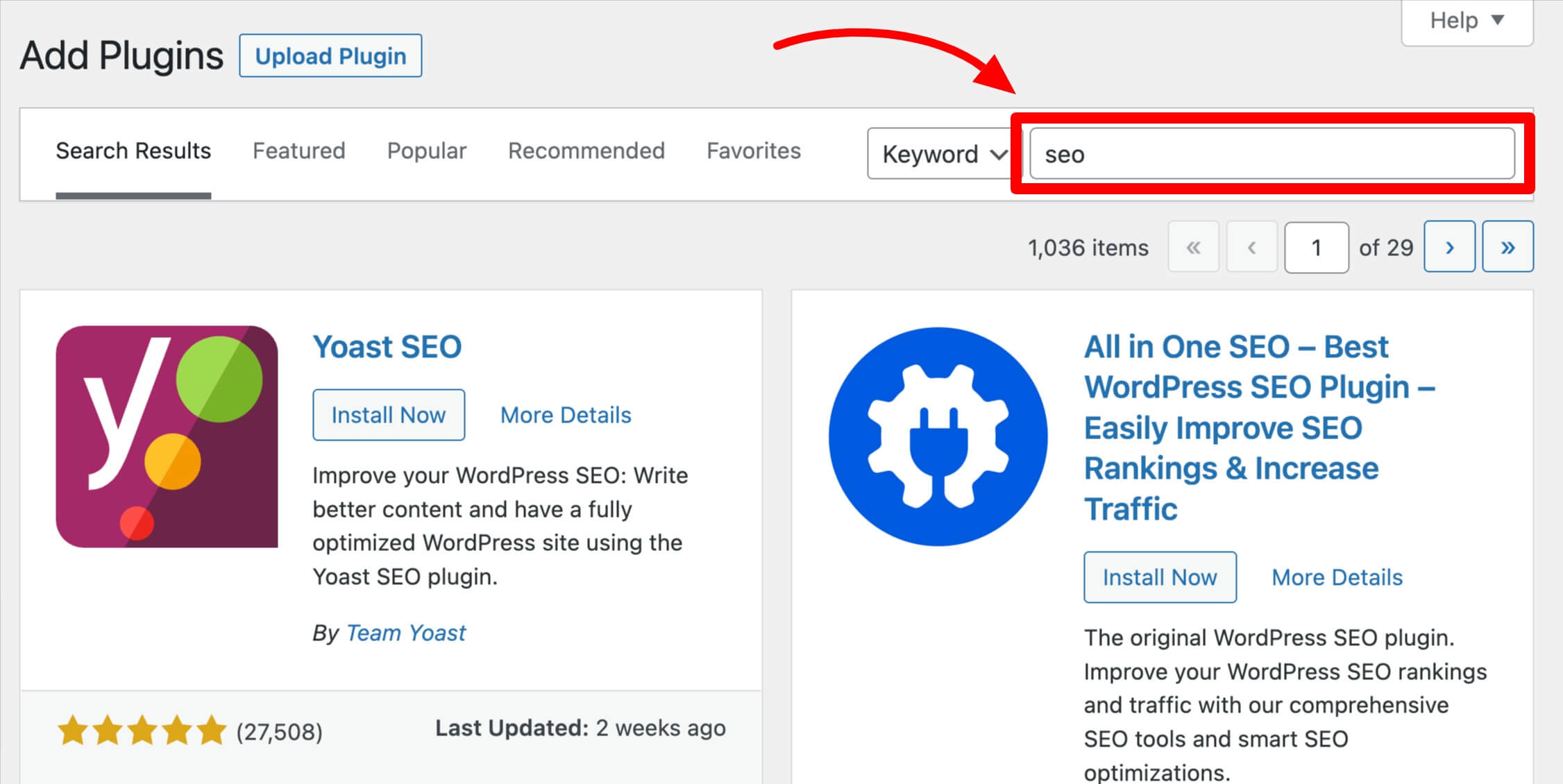Open the Favorites tab
The width and height of the screenshot is (1563, 784).
754,151
